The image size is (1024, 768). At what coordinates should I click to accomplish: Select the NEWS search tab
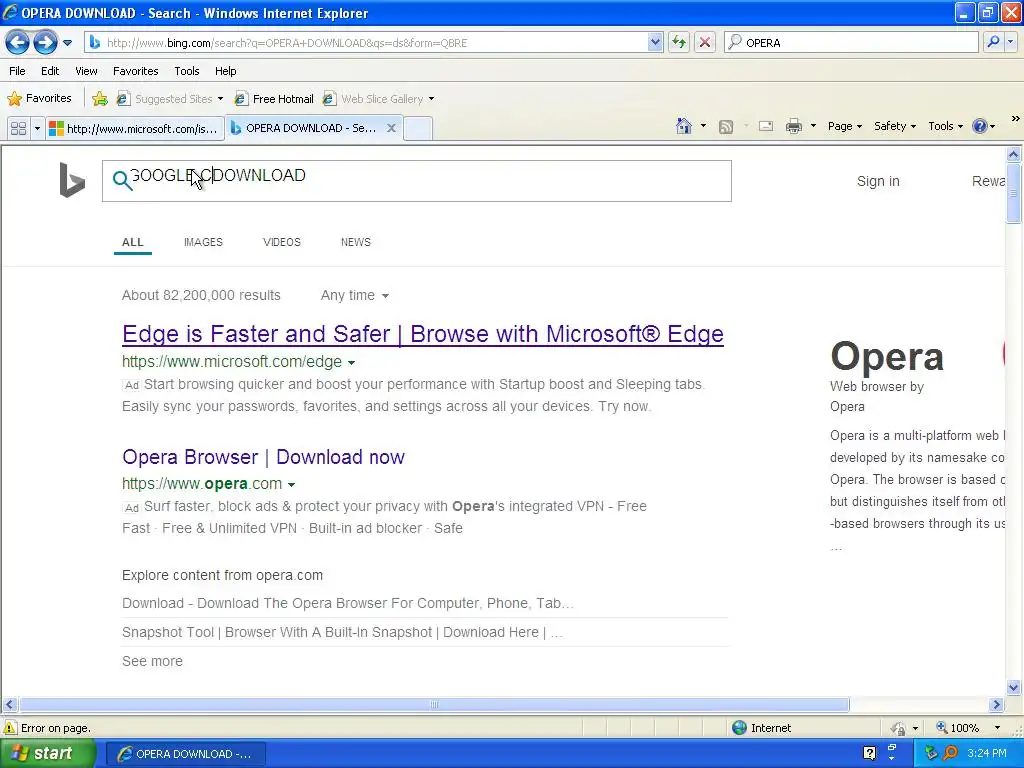[x=356, y=242]
